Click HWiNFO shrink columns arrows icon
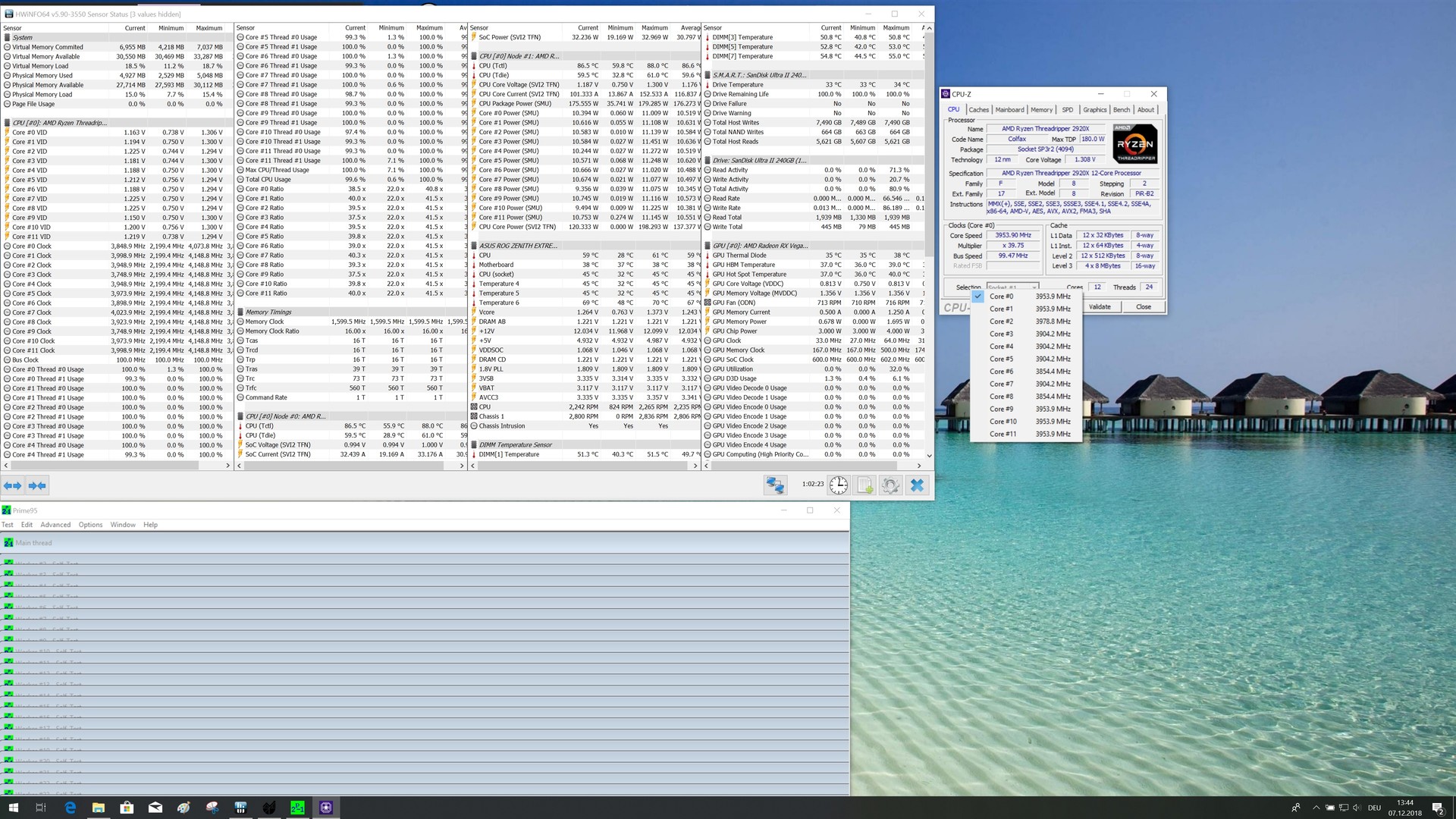The height and width of the screenshot is (819, 1456). tap(36, 485)
